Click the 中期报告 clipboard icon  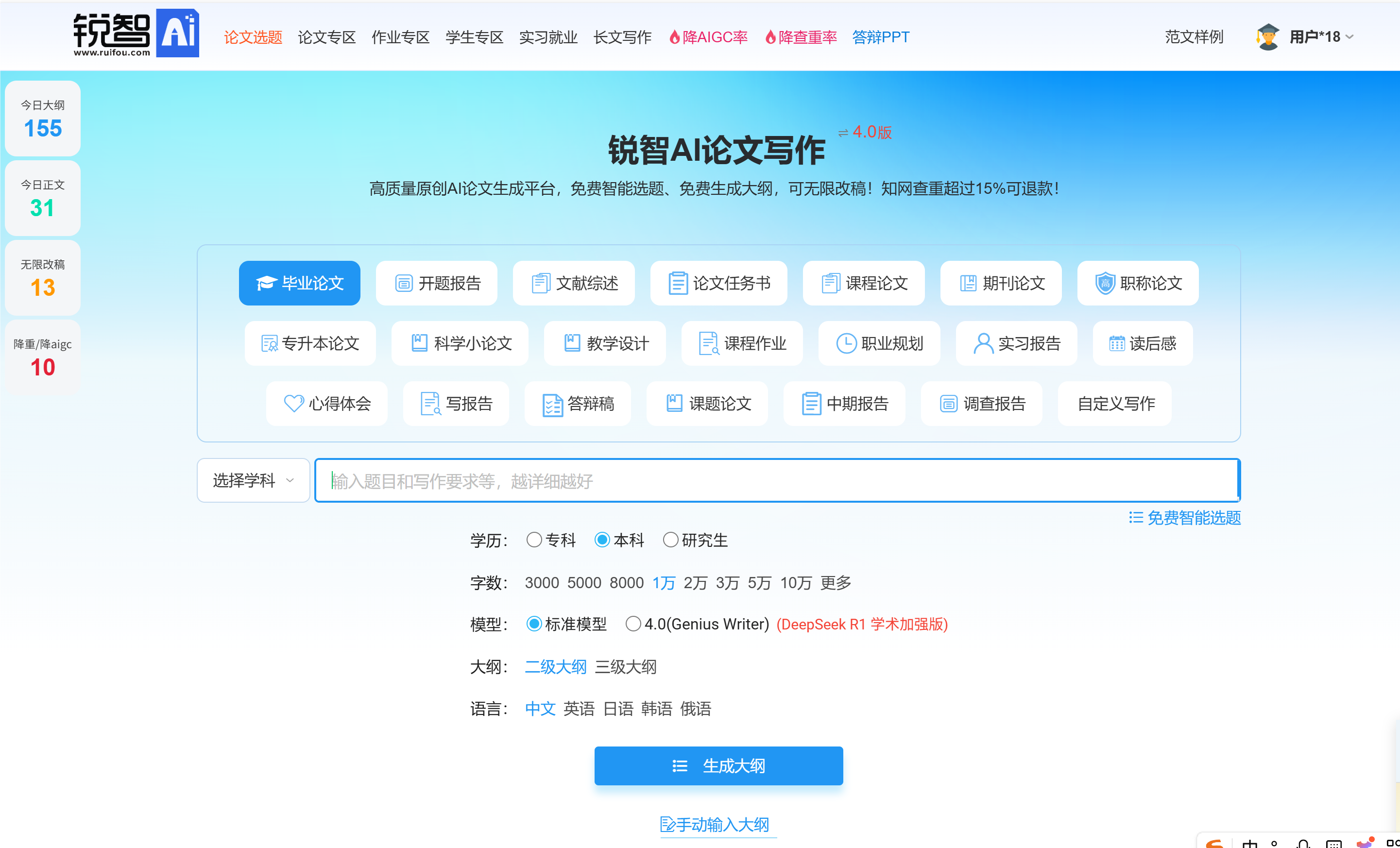click(x=811, y=404)
